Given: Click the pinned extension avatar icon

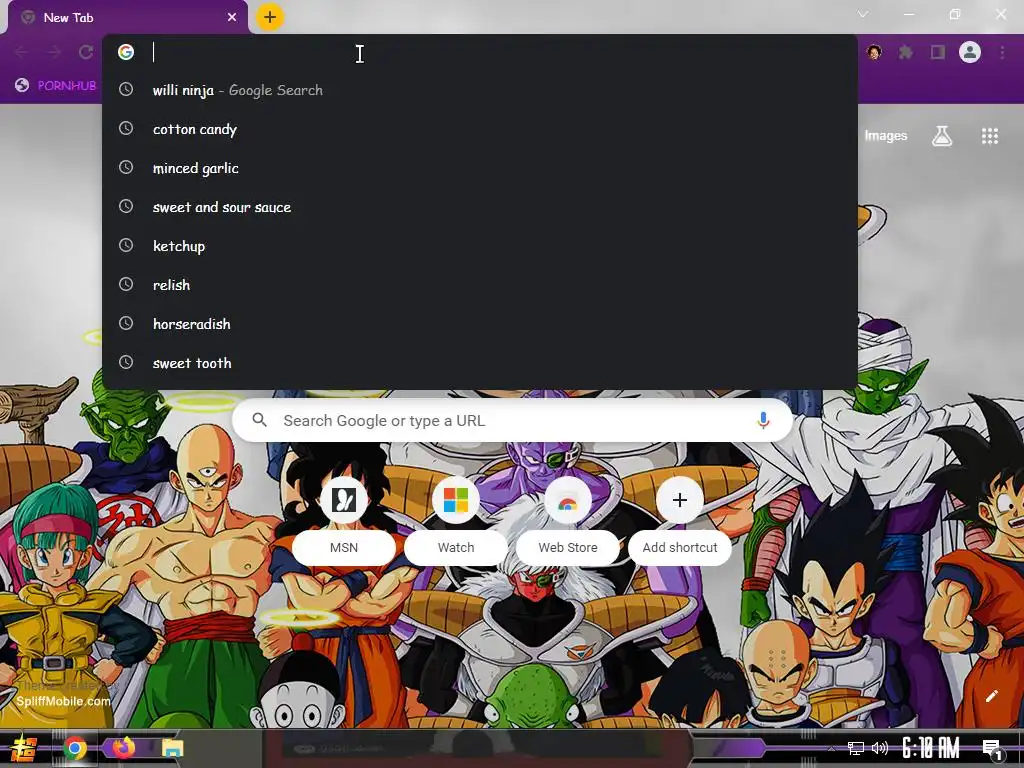Looking at the screenshot, I should coord(874,52).
